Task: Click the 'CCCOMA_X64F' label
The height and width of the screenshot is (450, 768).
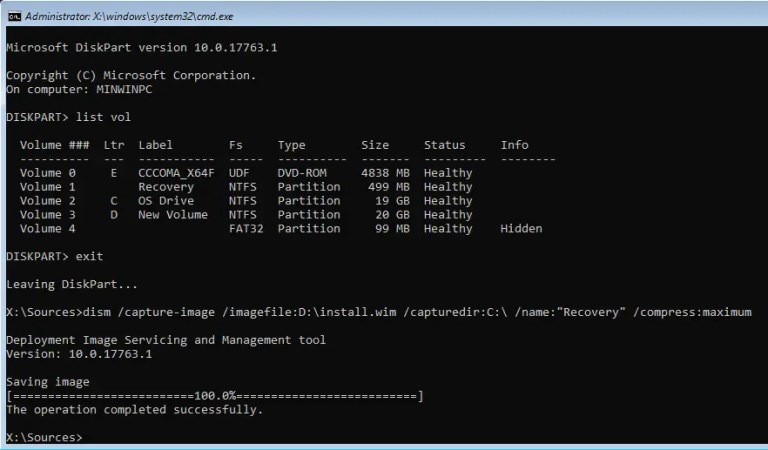Action: (176, 173)
